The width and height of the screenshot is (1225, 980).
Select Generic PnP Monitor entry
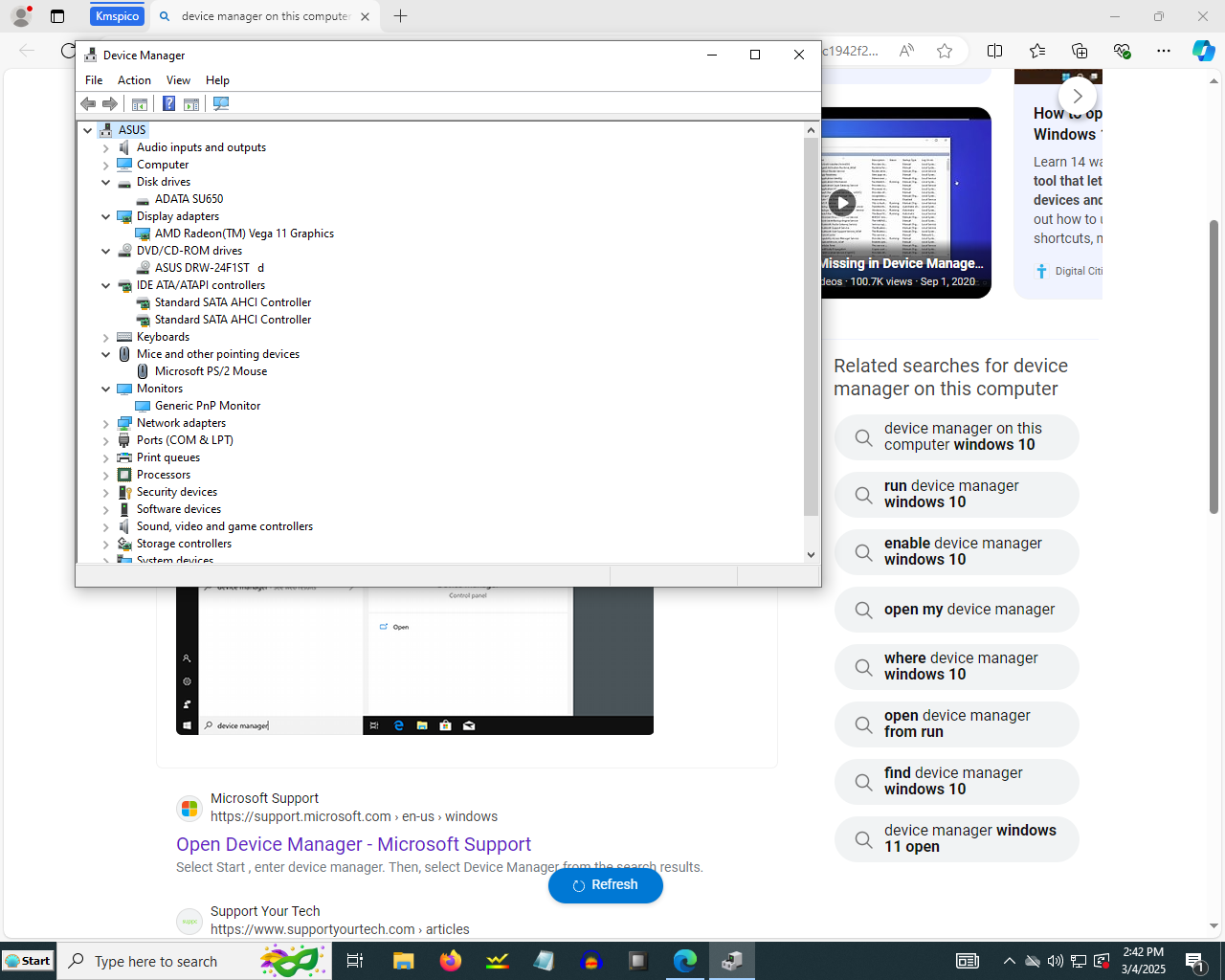pos(207,406)
